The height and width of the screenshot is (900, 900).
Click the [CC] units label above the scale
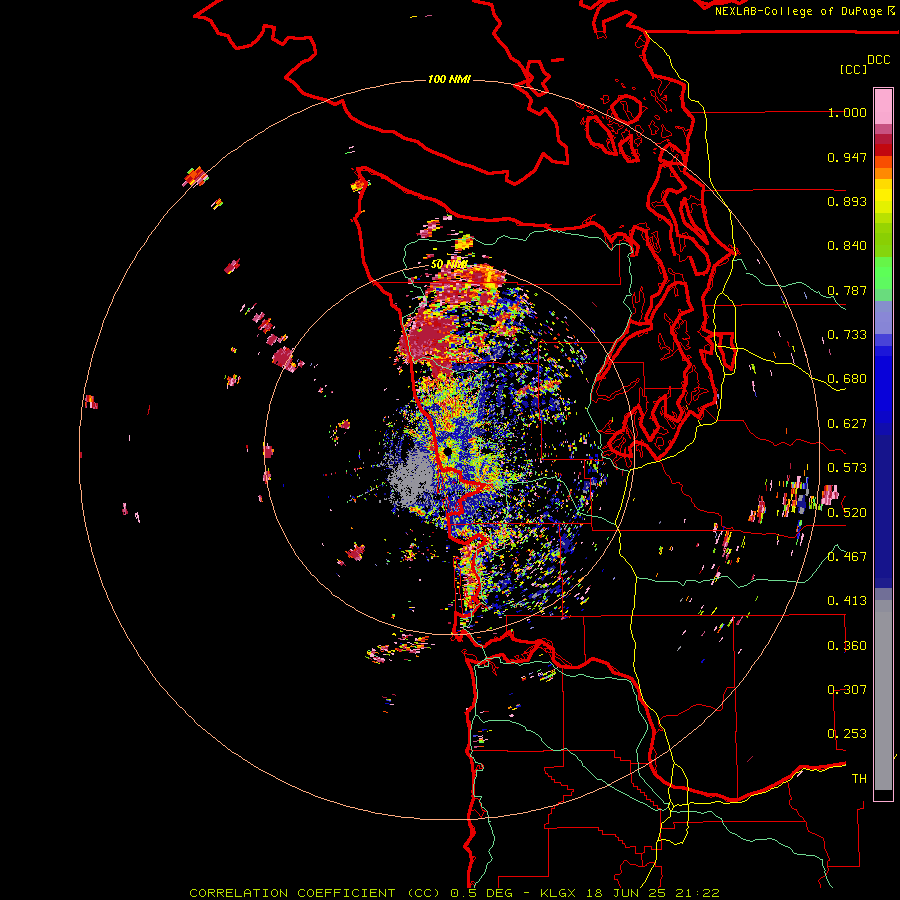(853, 69)
